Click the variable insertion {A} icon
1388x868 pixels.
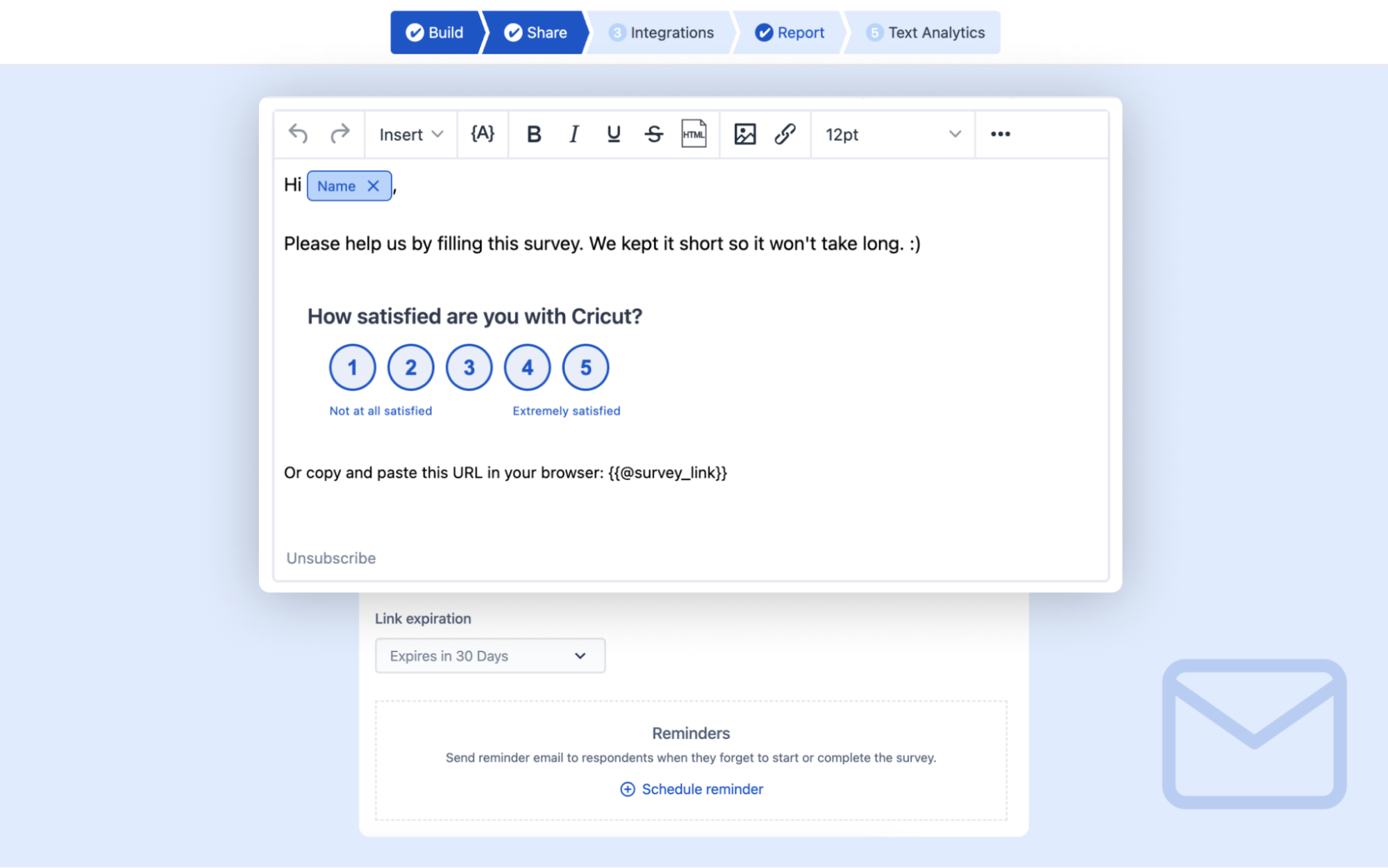pos(483,134)
